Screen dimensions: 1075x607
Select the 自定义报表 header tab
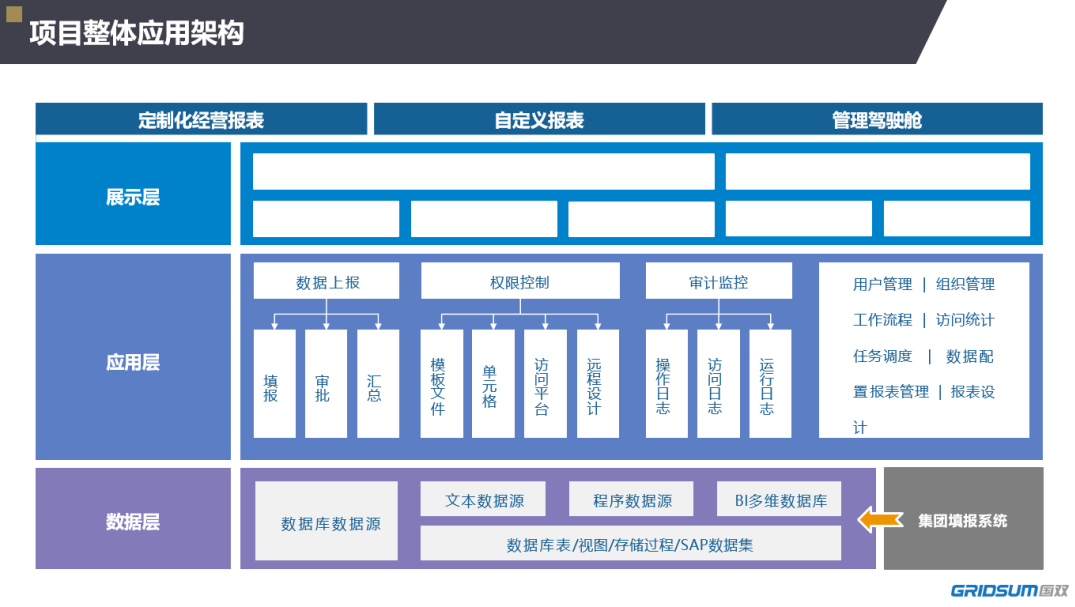(539, 119)
